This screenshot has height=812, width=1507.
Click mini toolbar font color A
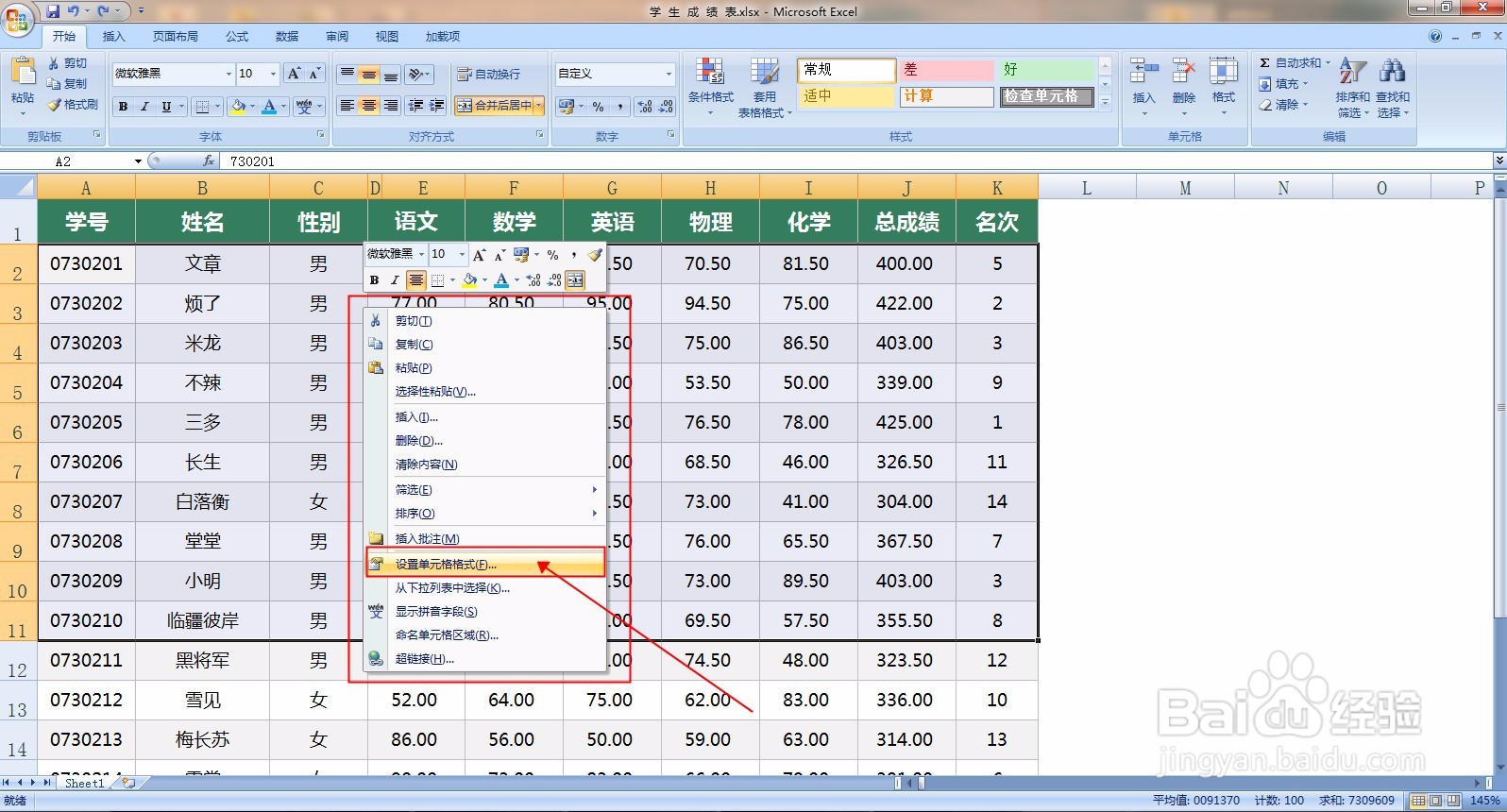click(x=501, y=280)
